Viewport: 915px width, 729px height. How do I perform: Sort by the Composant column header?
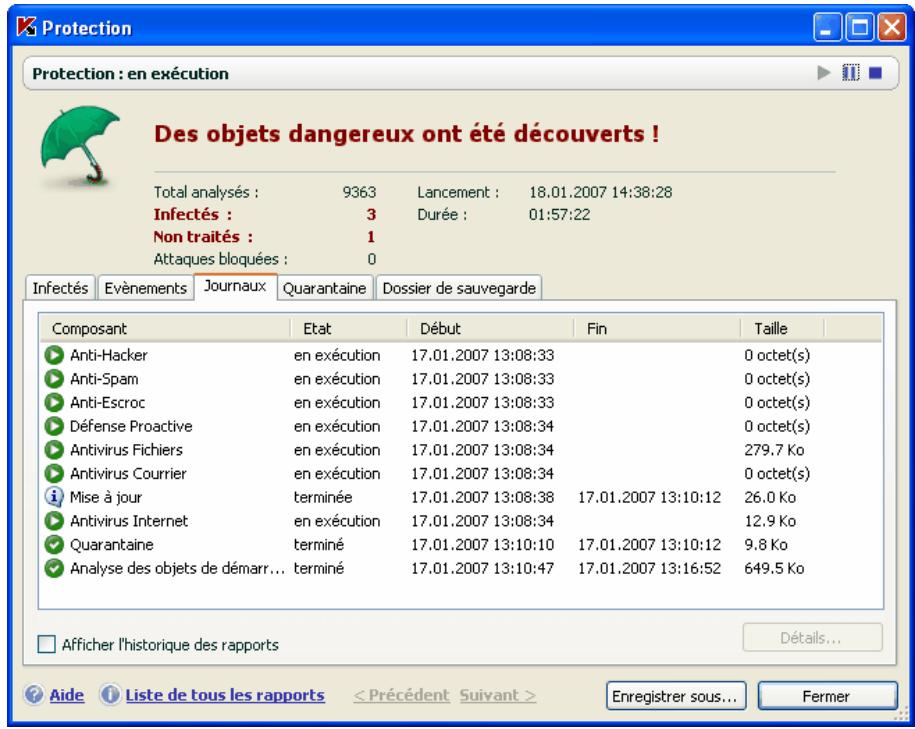click(x=165, y=329)
